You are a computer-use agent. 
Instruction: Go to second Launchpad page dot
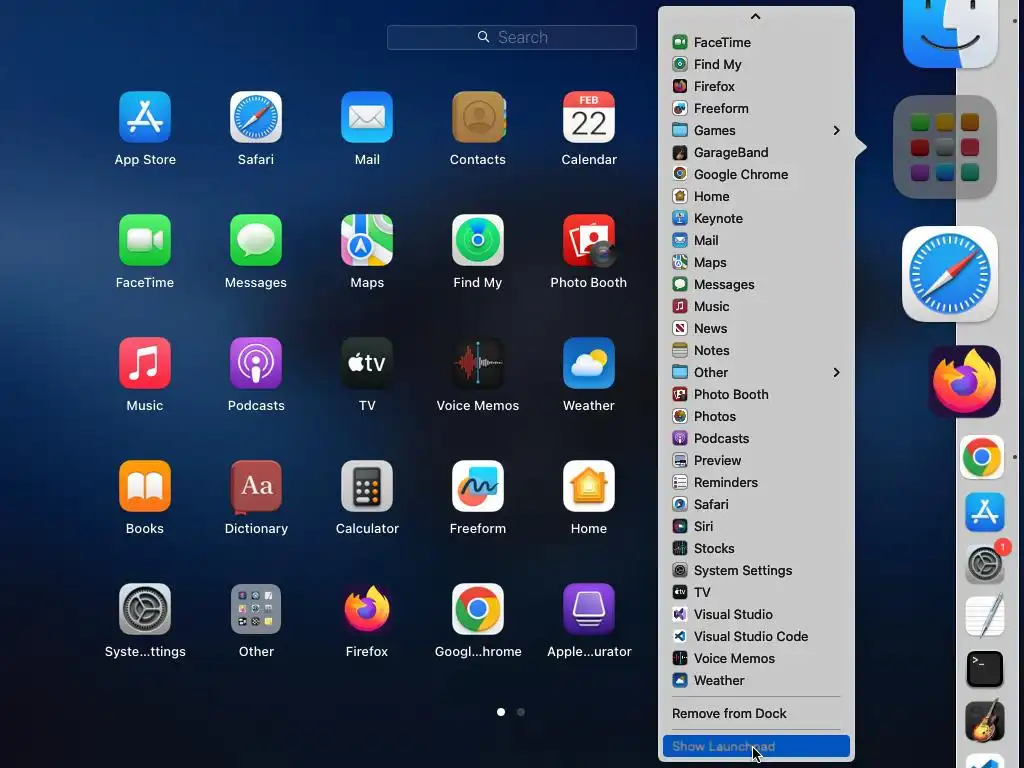pos(520,712)
